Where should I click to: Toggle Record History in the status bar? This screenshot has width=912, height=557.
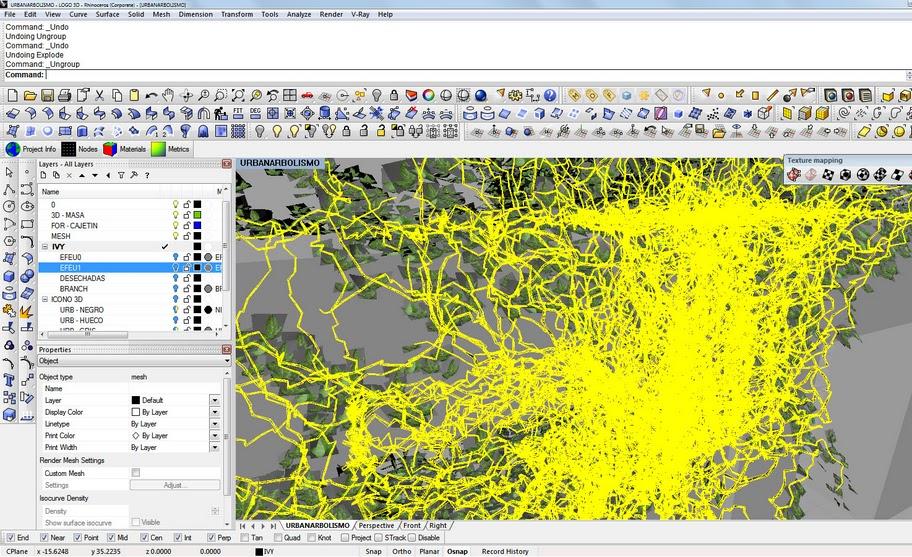505,551
